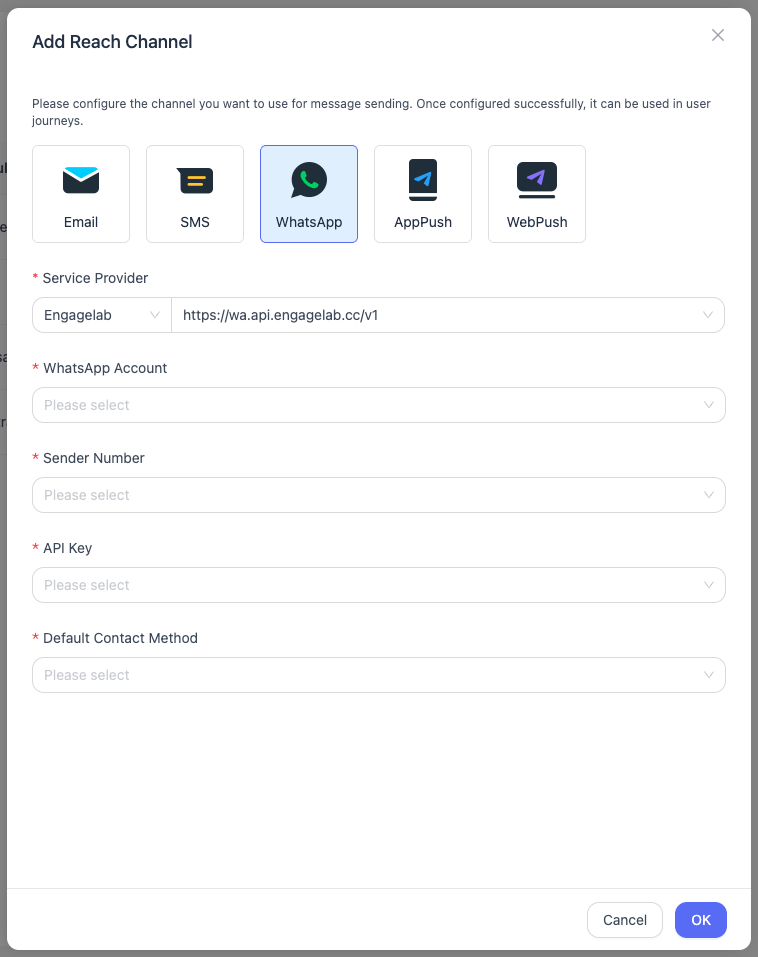Open the Default Contact Method select box
Viewport: 758px width, 957px height.
pyautogui.click(x=378, y=675)
